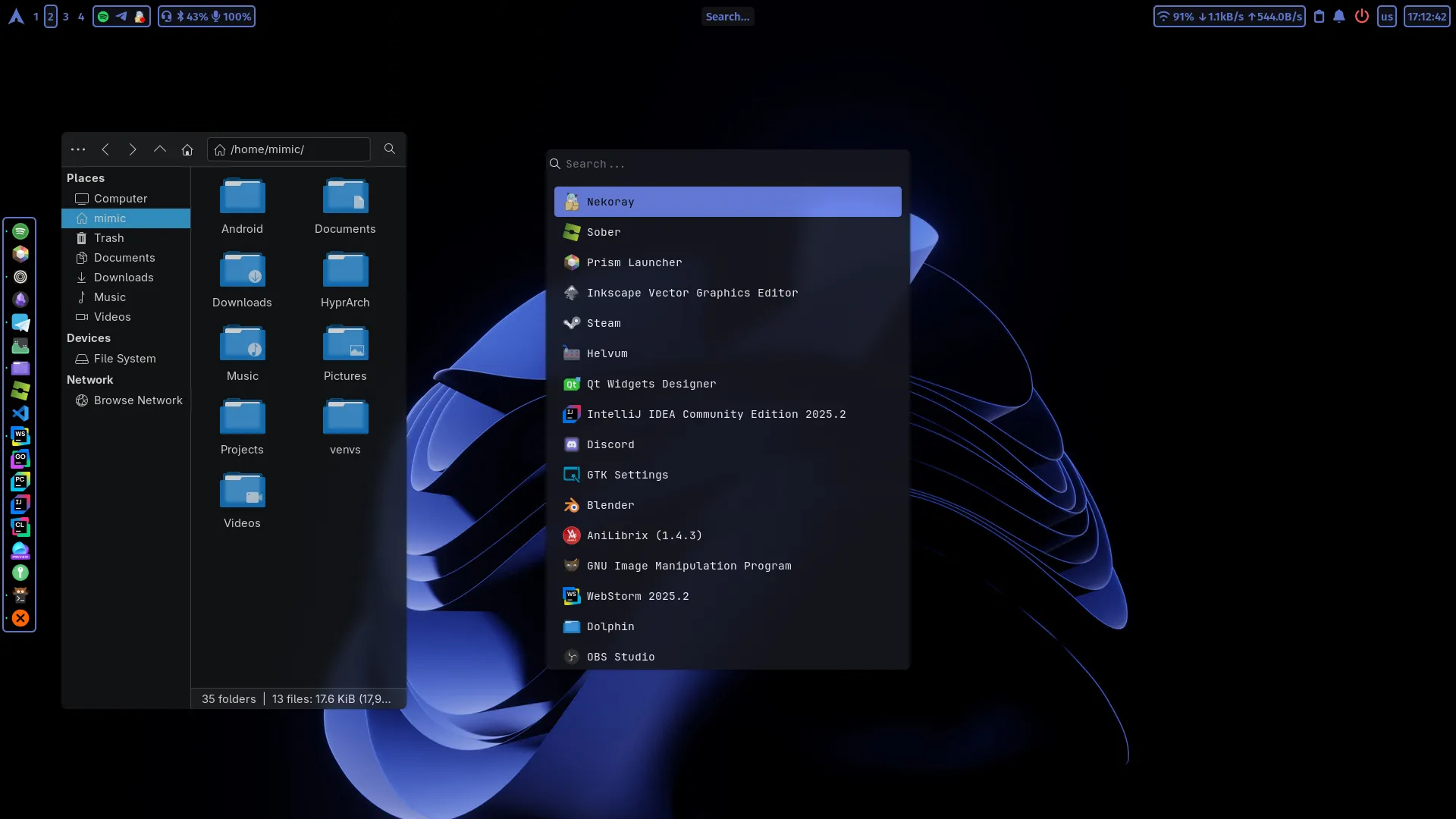1456x819 pixels.
Task: Open File System under Devices
Action: point(126,359)
